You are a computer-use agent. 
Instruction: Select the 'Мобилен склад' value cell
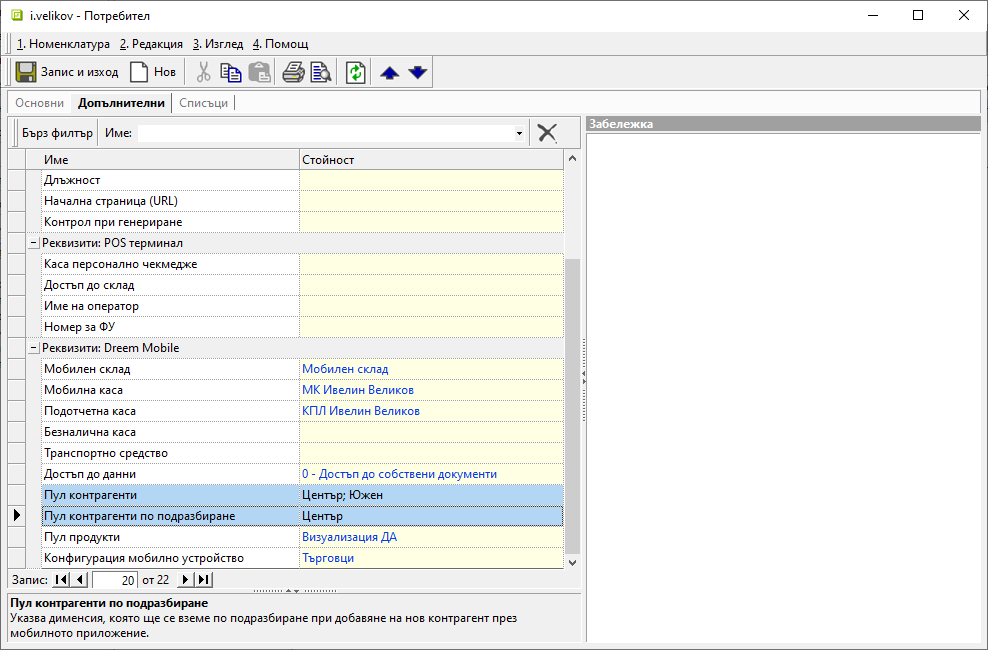[x=430, y=369]
